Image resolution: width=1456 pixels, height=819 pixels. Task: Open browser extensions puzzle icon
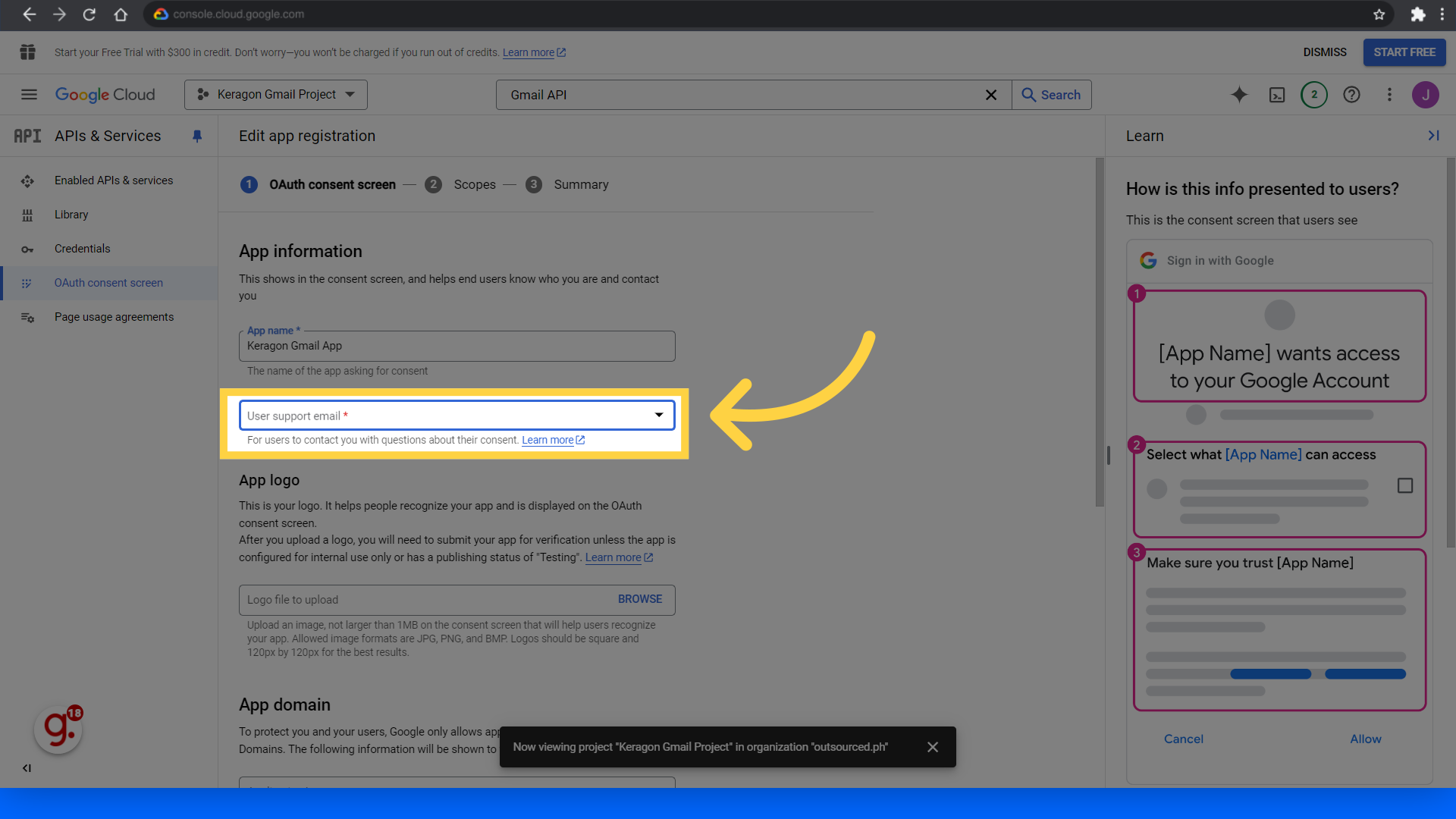(1417, 14)
